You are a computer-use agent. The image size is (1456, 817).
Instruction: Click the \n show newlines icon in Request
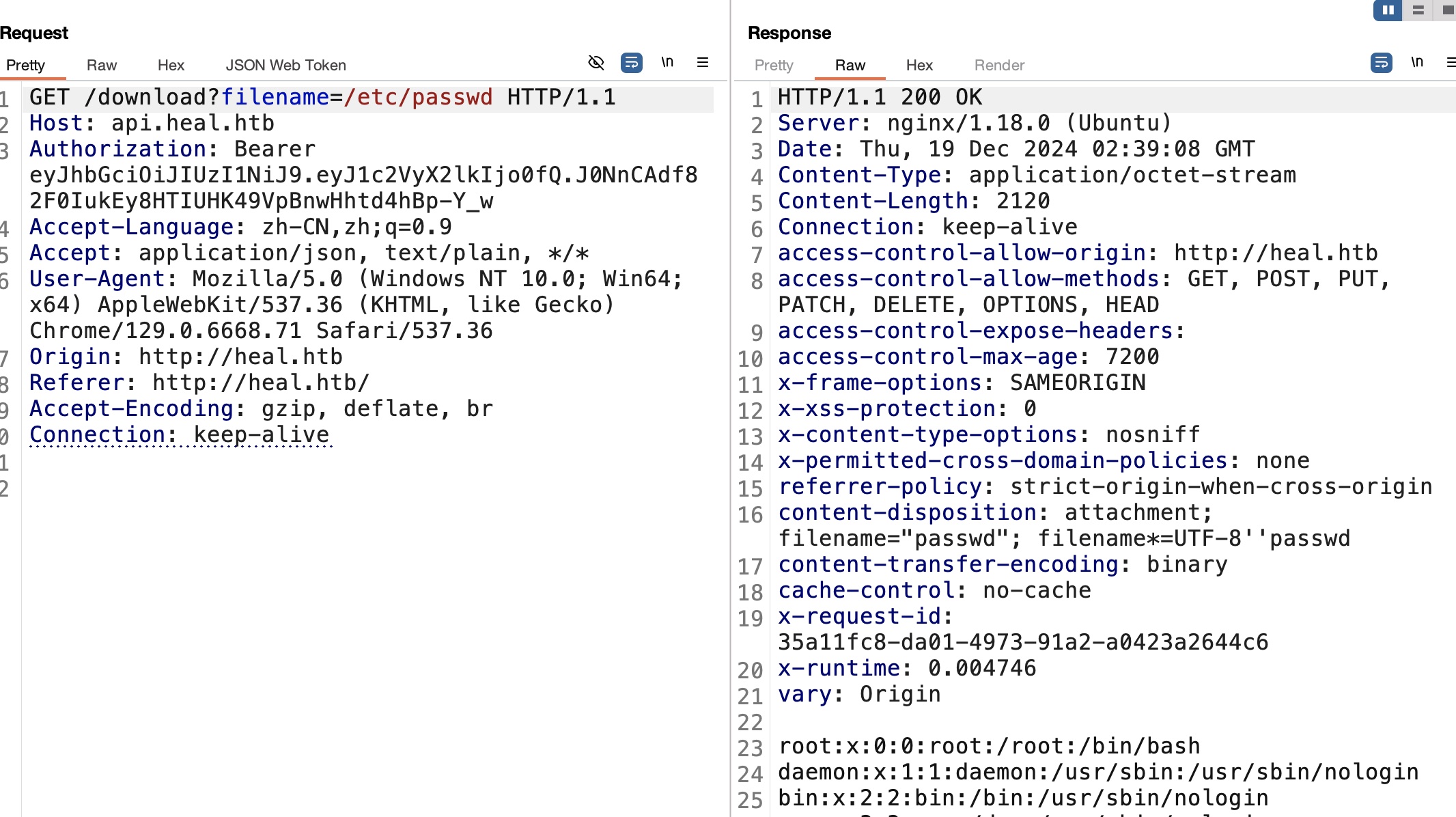pyautogui.click(x=667, y=63)
